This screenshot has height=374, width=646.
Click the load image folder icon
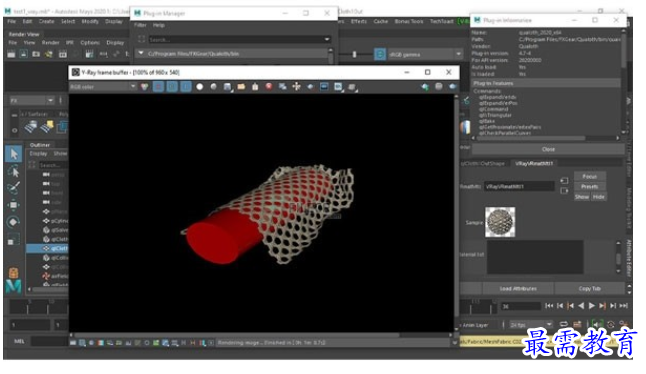(x=241, y=86)
